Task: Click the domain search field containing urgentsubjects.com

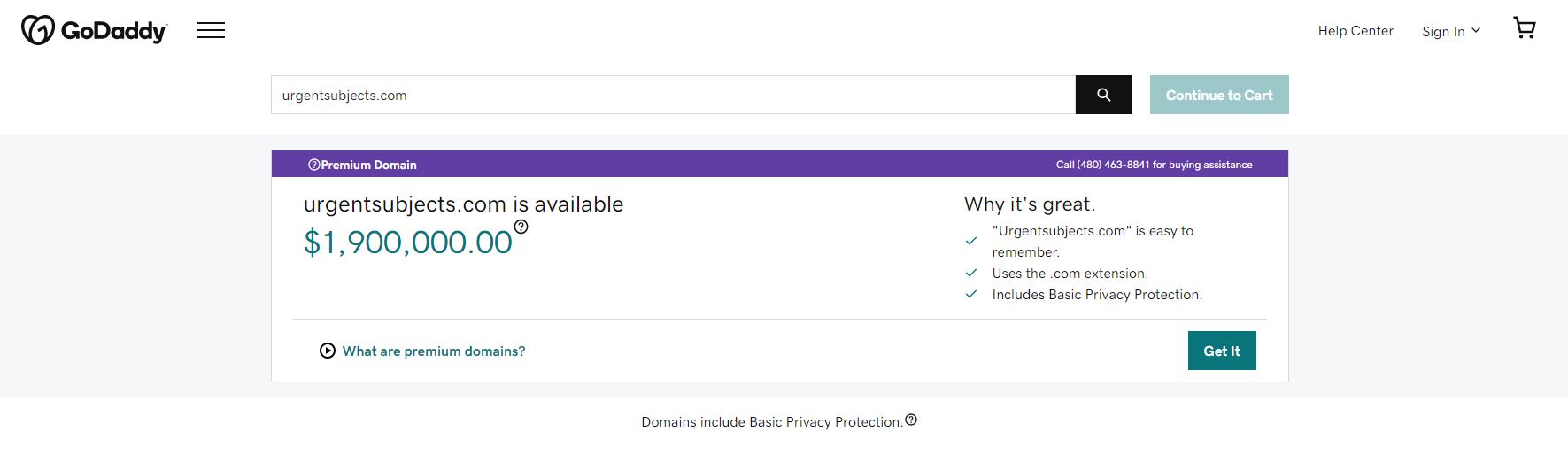Action: 673,95
